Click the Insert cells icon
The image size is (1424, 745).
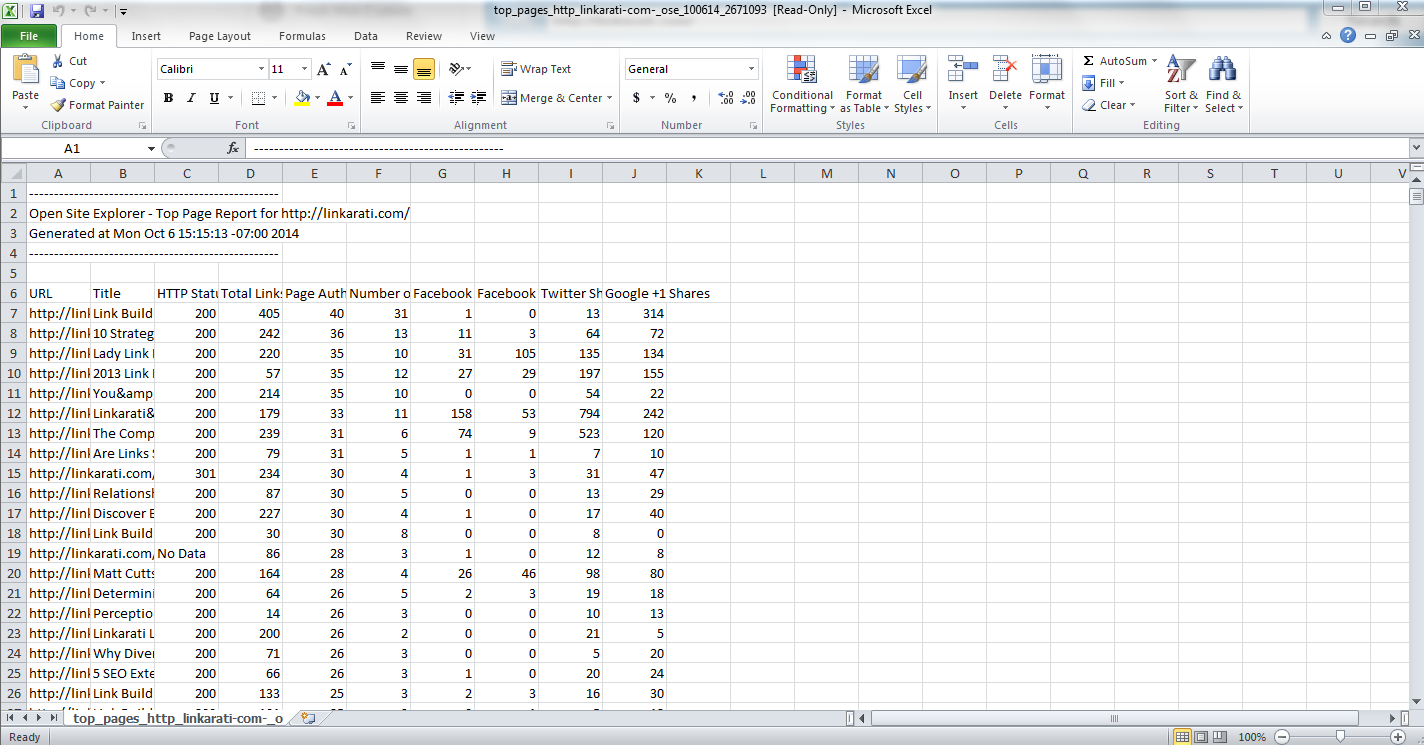963,71
